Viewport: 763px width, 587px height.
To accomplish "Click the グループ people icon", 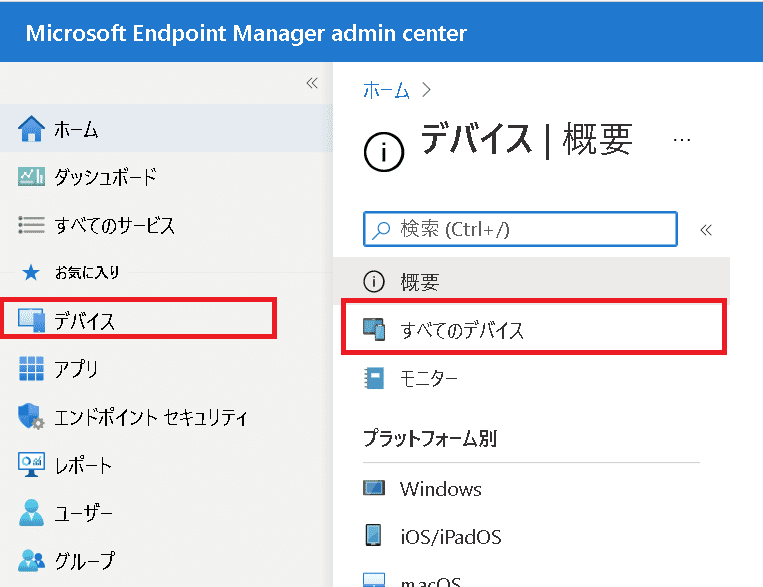I will pyautogui.click(x=31, y=560).
